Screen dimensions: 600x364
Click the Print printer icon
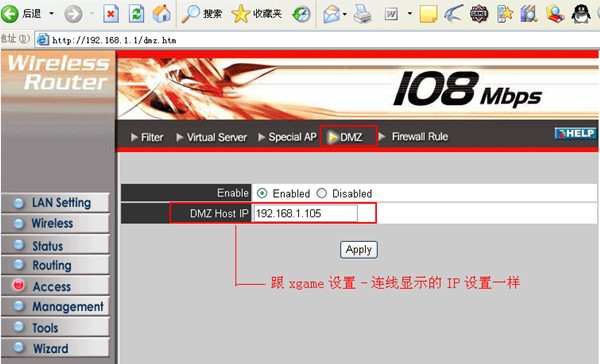tap(362, 15)
